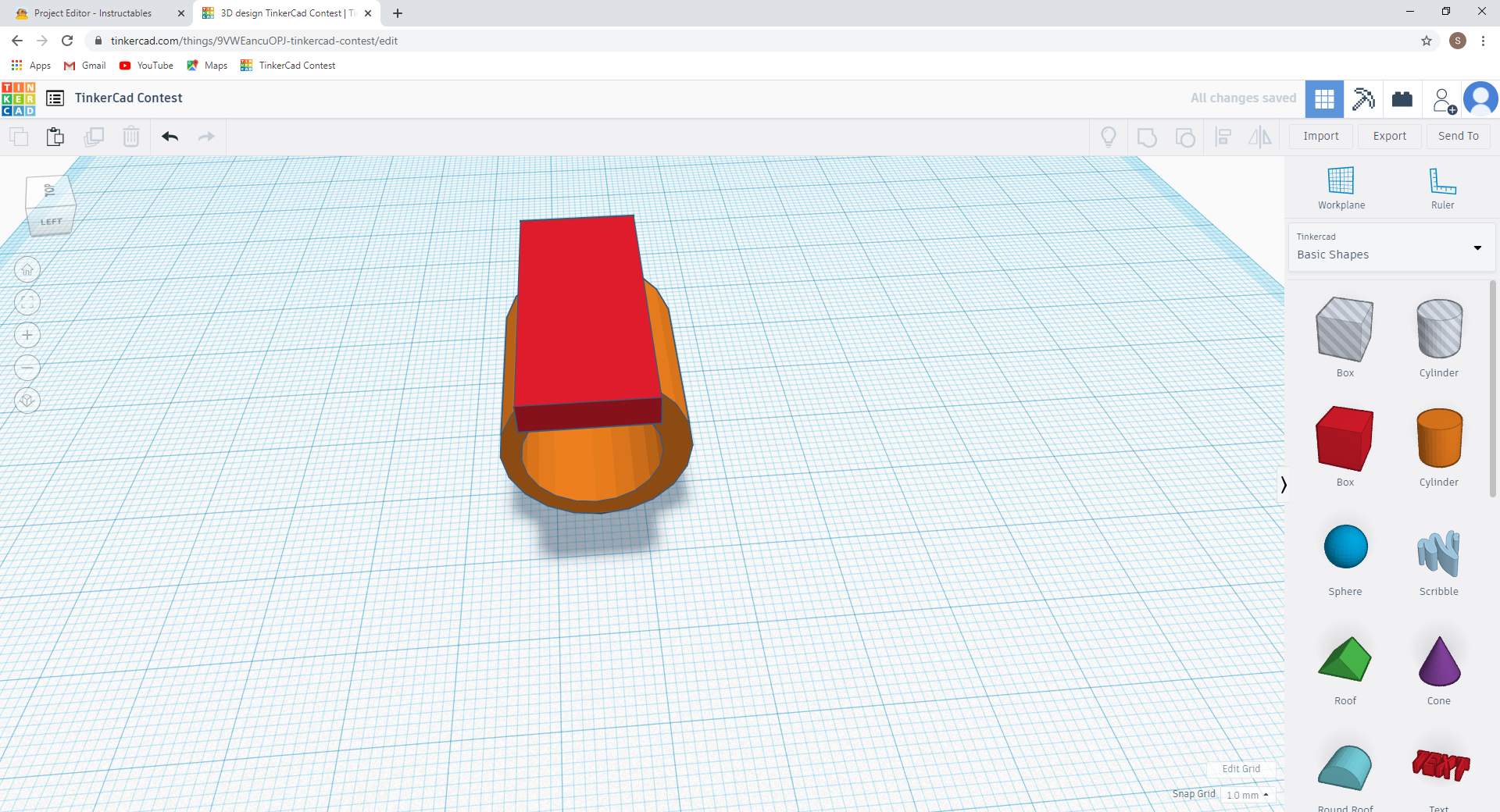Open a new browser tab
Image resolution: width=1500 pixels, height=812 pixels.
[398, 13]
